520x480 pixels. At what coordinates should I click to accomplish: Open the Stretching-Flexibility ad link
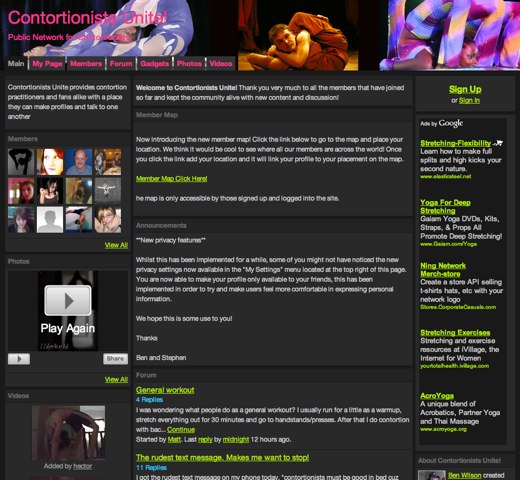coord(455,143)
